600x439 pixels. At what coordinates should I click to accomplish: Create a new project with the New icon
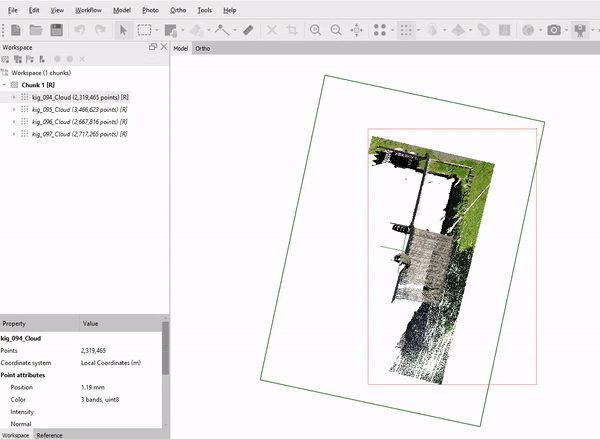coord(16,30)
